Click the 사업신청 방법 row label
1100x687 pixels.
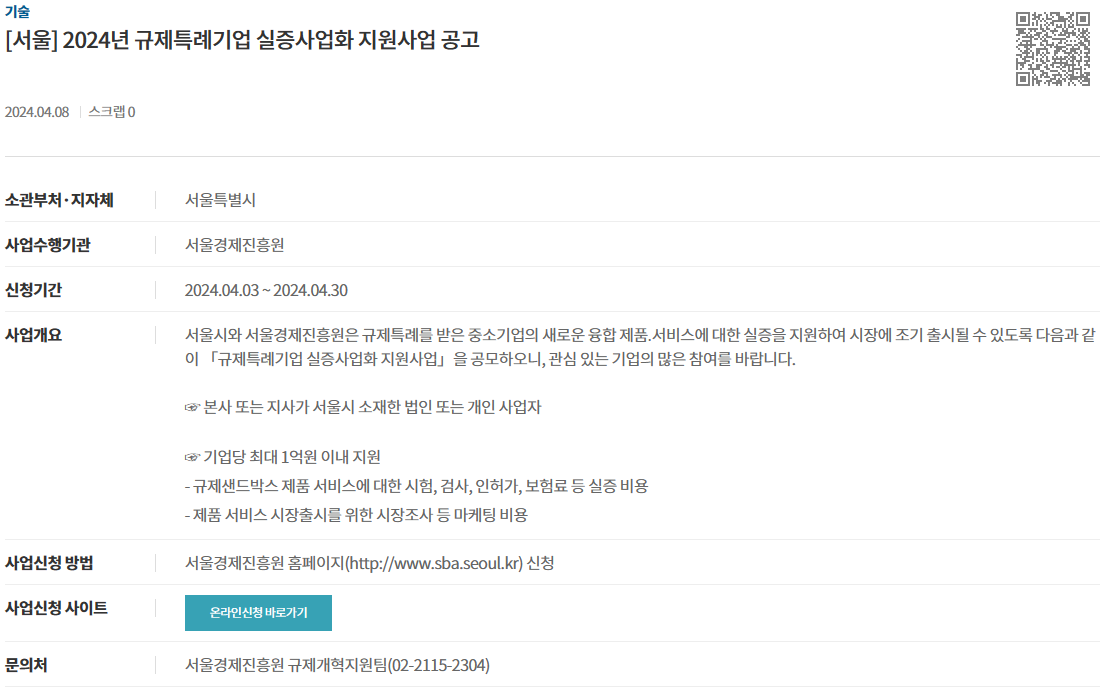click(49, 563)
